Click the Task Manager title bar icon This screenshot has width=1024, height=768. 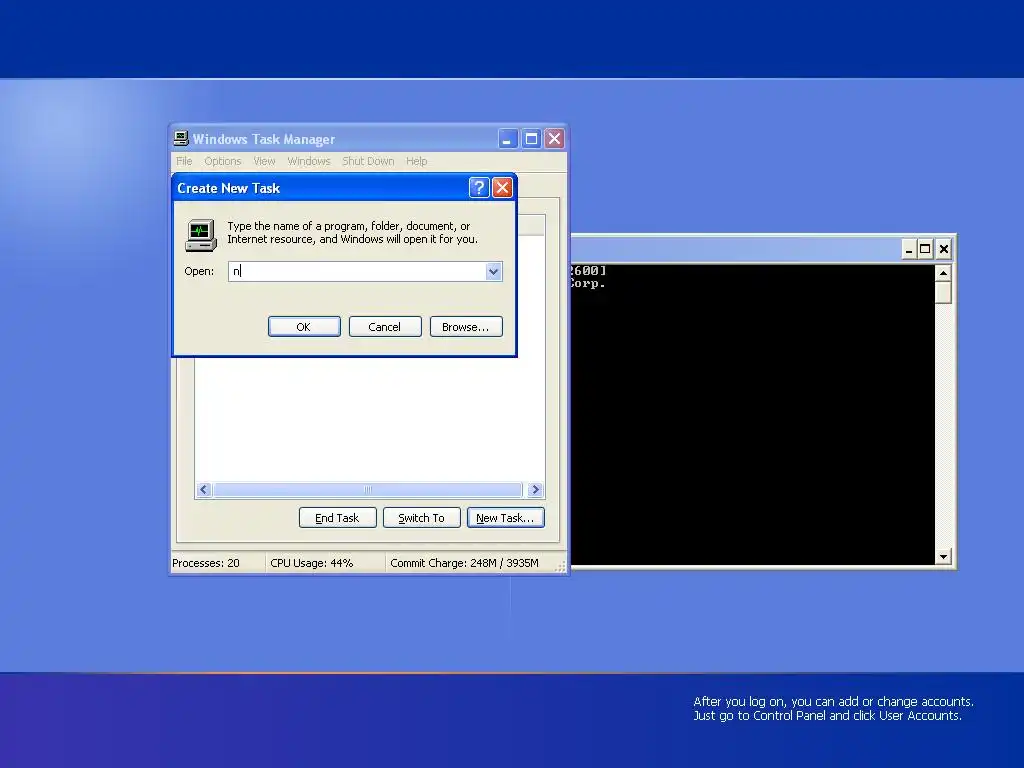tap(181, 138)
